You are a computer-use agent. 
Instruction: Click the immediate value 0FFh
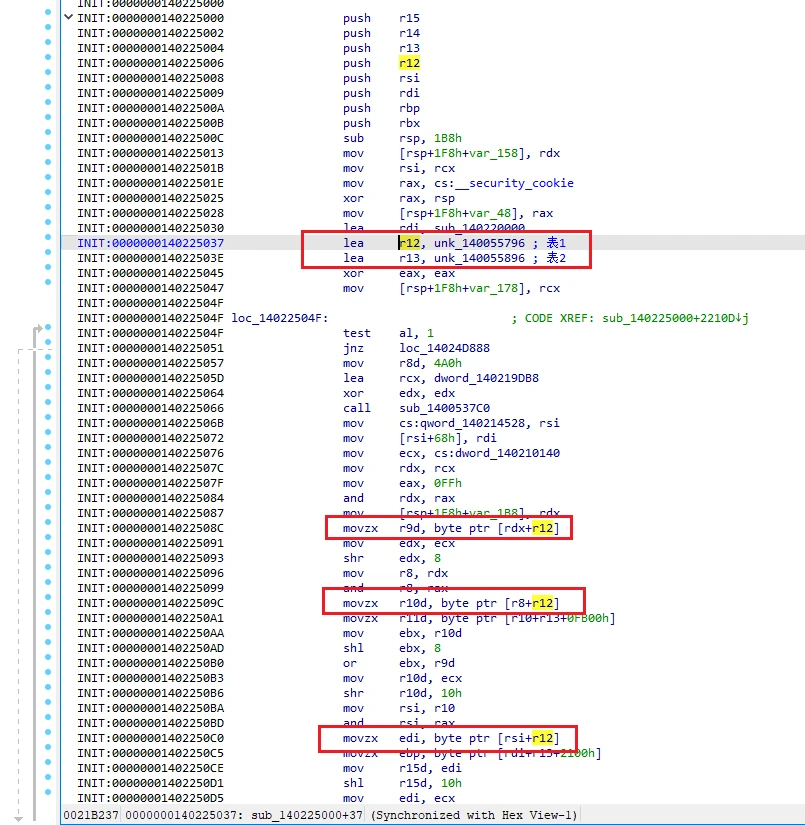click(x=448, y=484)
